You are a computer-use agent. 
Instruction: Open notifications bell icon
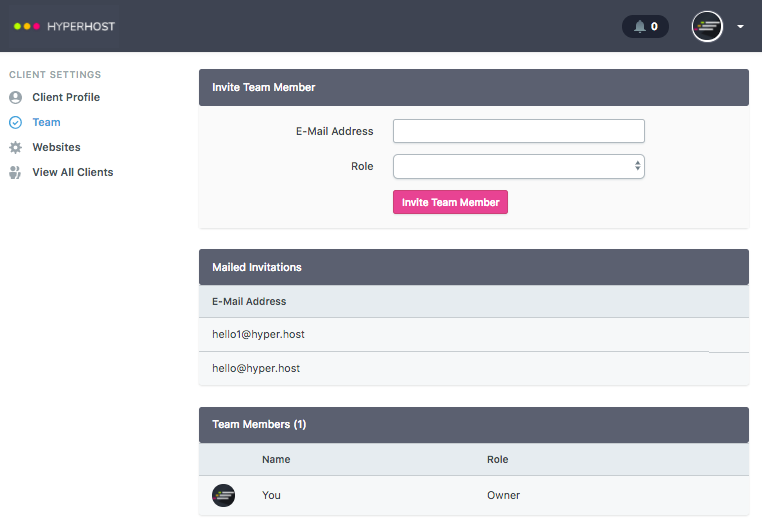point(640,26)
